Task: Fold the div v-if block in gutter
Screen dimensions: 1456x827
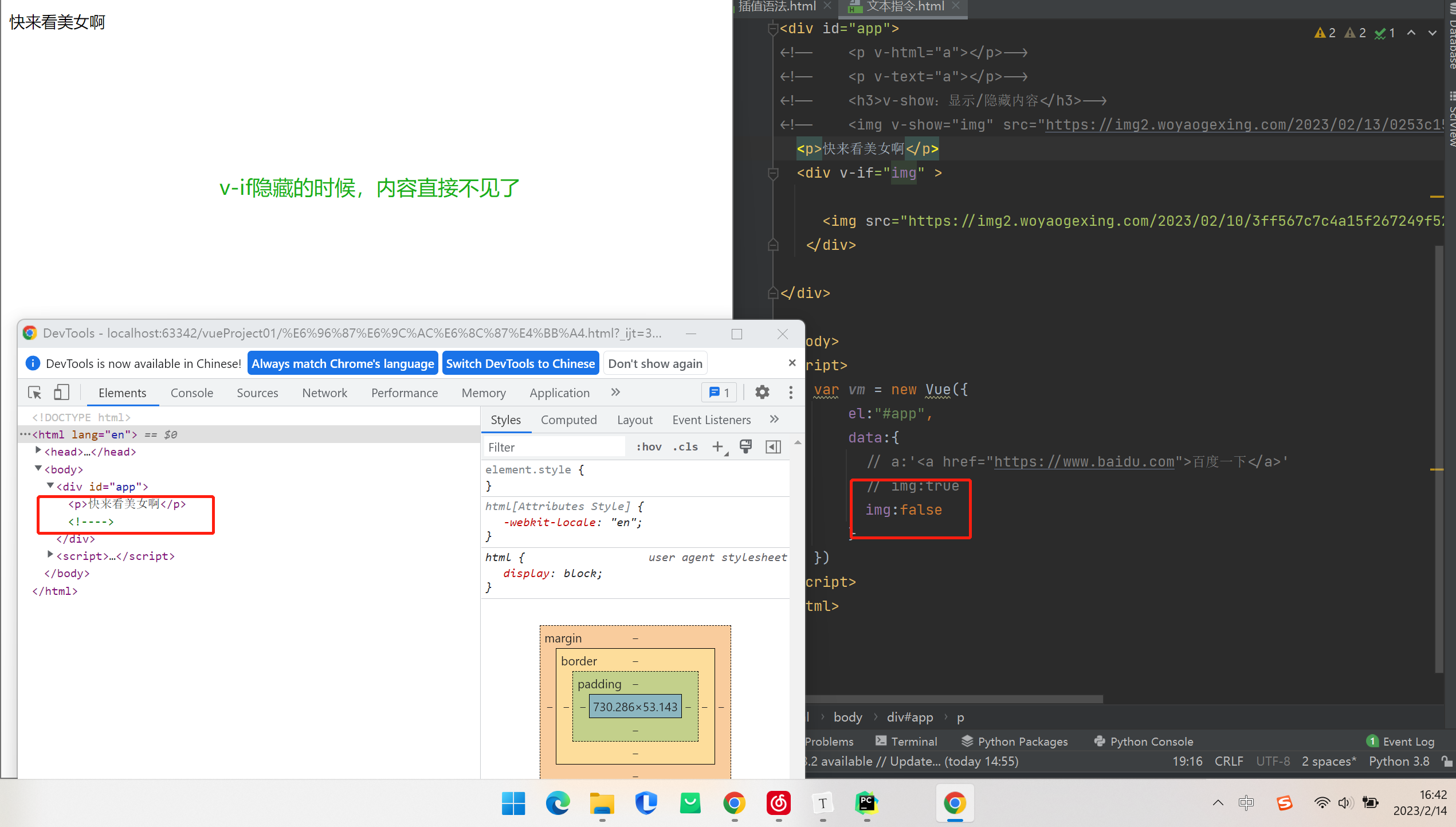Action: coord(772,173)
